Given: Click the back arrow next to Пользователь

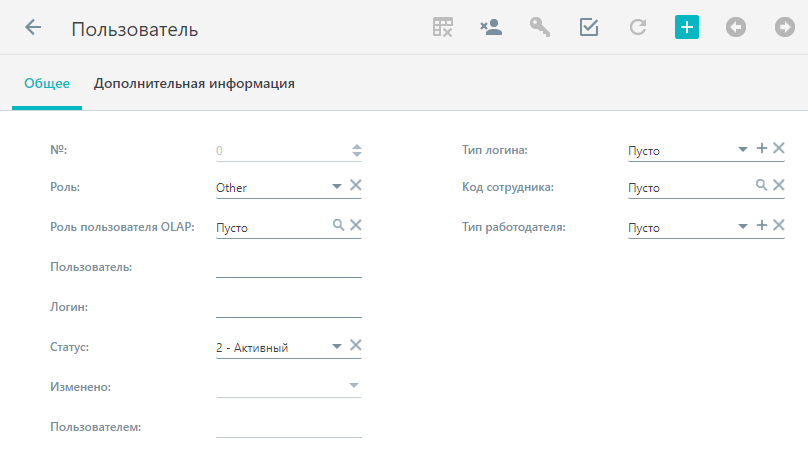Looking at the screenshot, I should pyautogui.click(x=33, y=27).
